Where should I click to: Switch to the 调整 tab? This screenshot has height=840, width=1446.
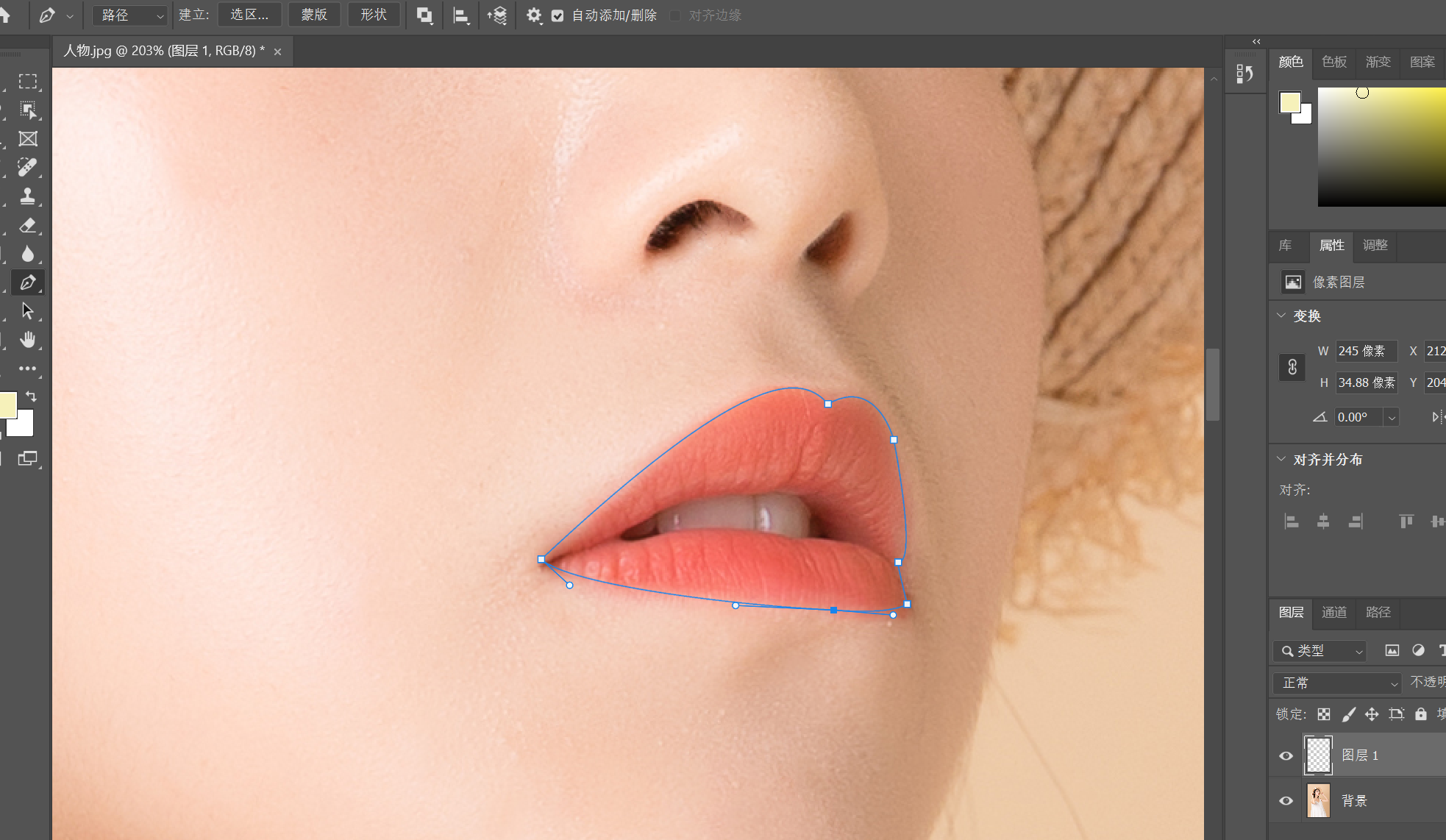pyautogui.click(x=1375, y=245)
